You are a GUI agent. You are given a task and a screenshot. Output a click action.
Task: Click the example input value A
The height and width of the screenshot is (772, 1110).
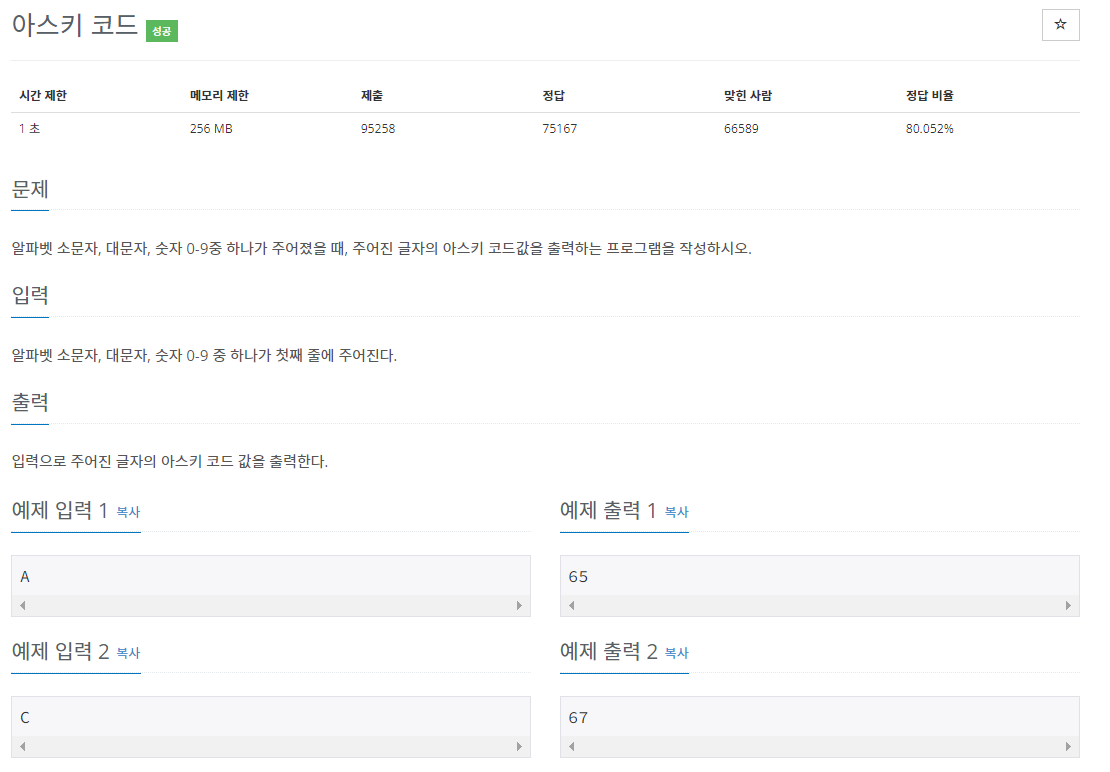click(x=25, y=577)
